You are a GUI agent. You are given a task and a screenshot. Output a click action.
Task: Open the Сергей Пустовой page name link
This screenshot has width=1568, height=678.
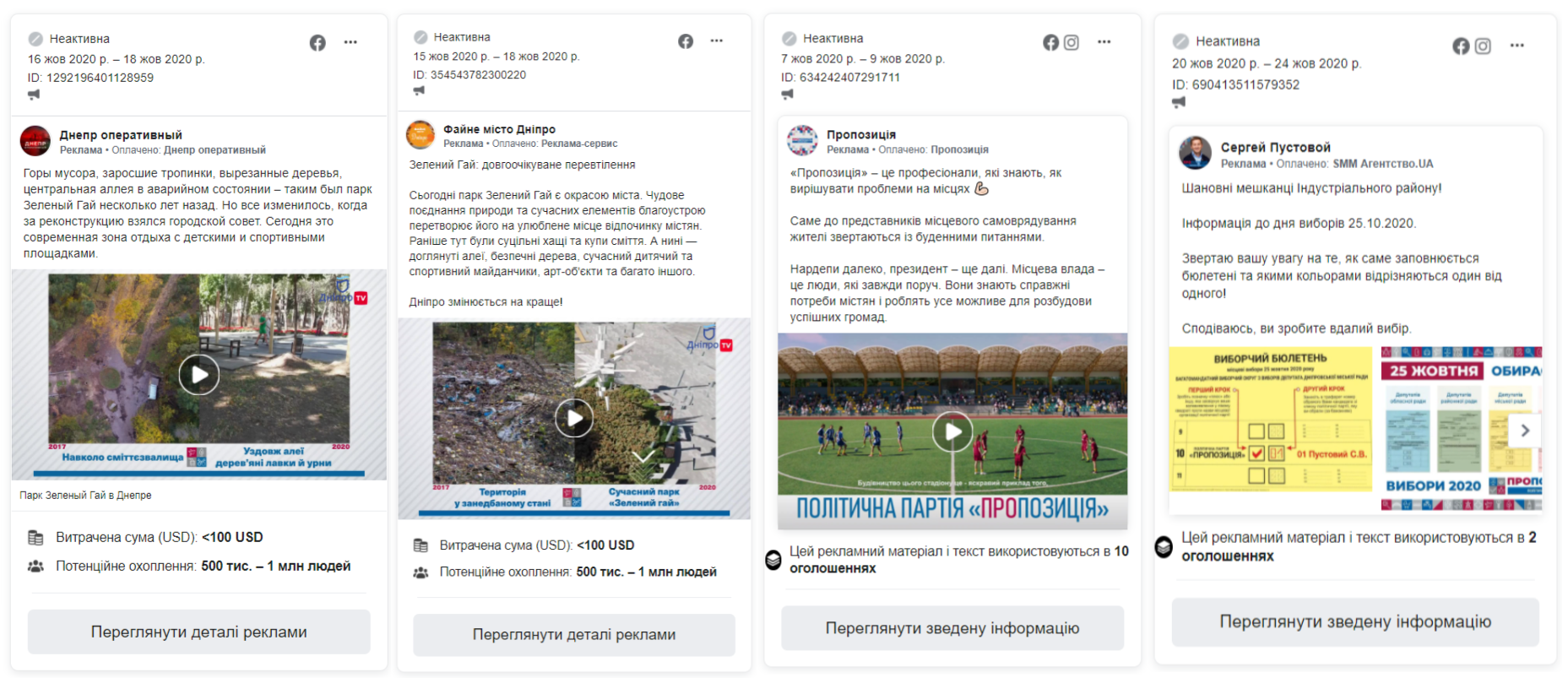pos(1275,147)
